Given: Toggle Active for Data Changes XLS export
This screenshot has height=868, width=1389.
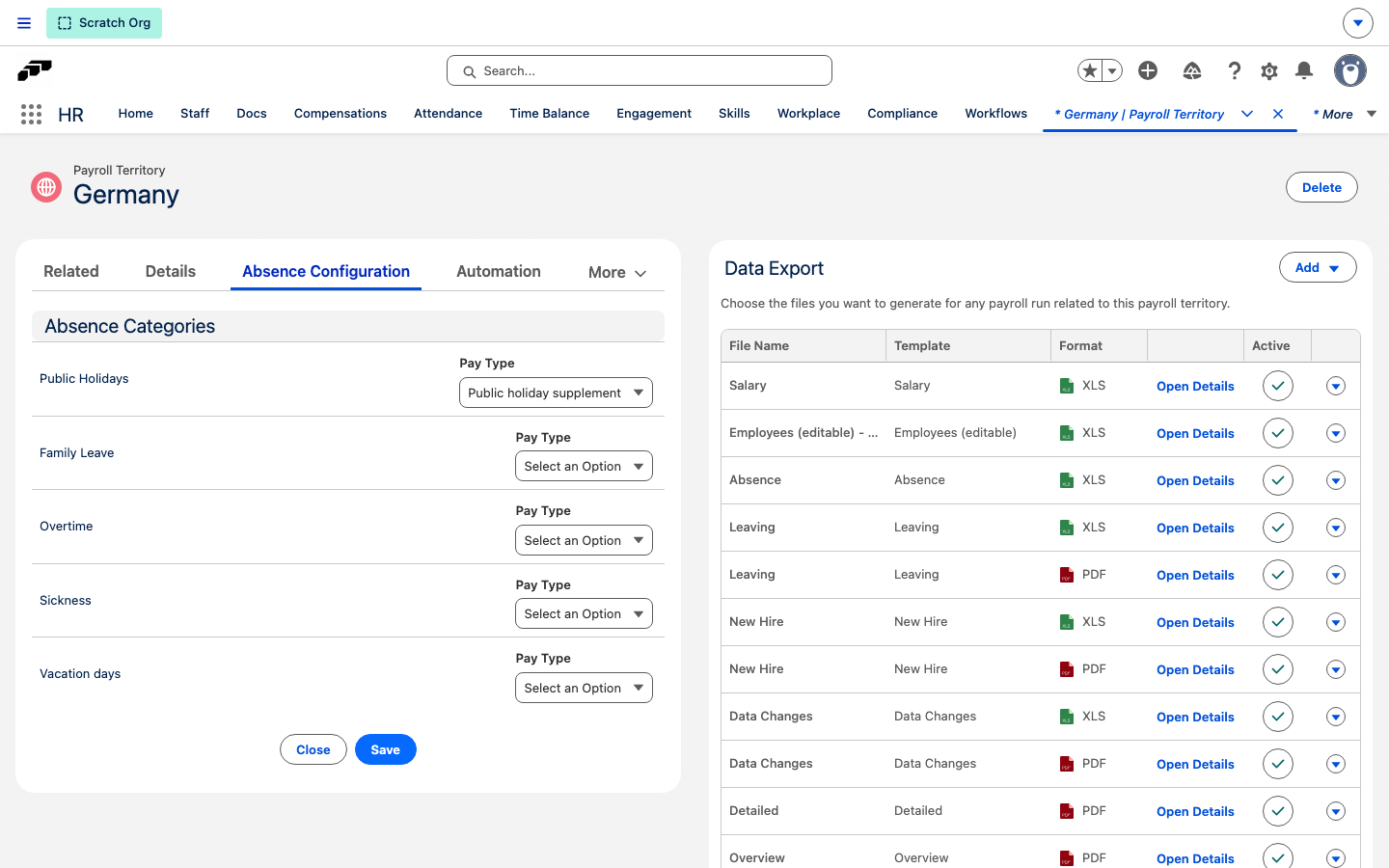Looking at the screenshot, I should click(1278, 717).
